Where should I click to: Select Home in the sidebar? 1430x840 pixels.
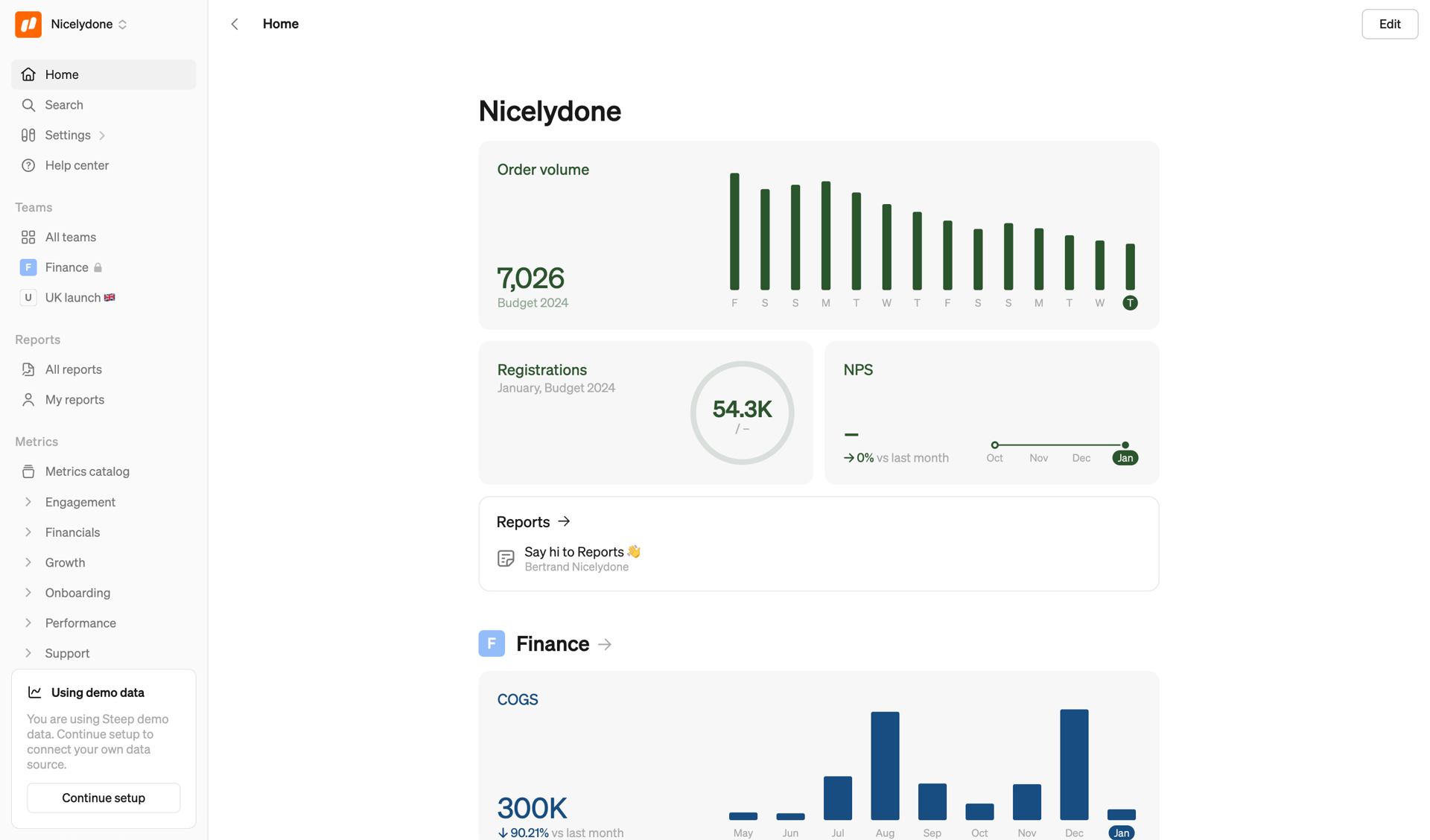pyautogui.click(x=62, y=74)
